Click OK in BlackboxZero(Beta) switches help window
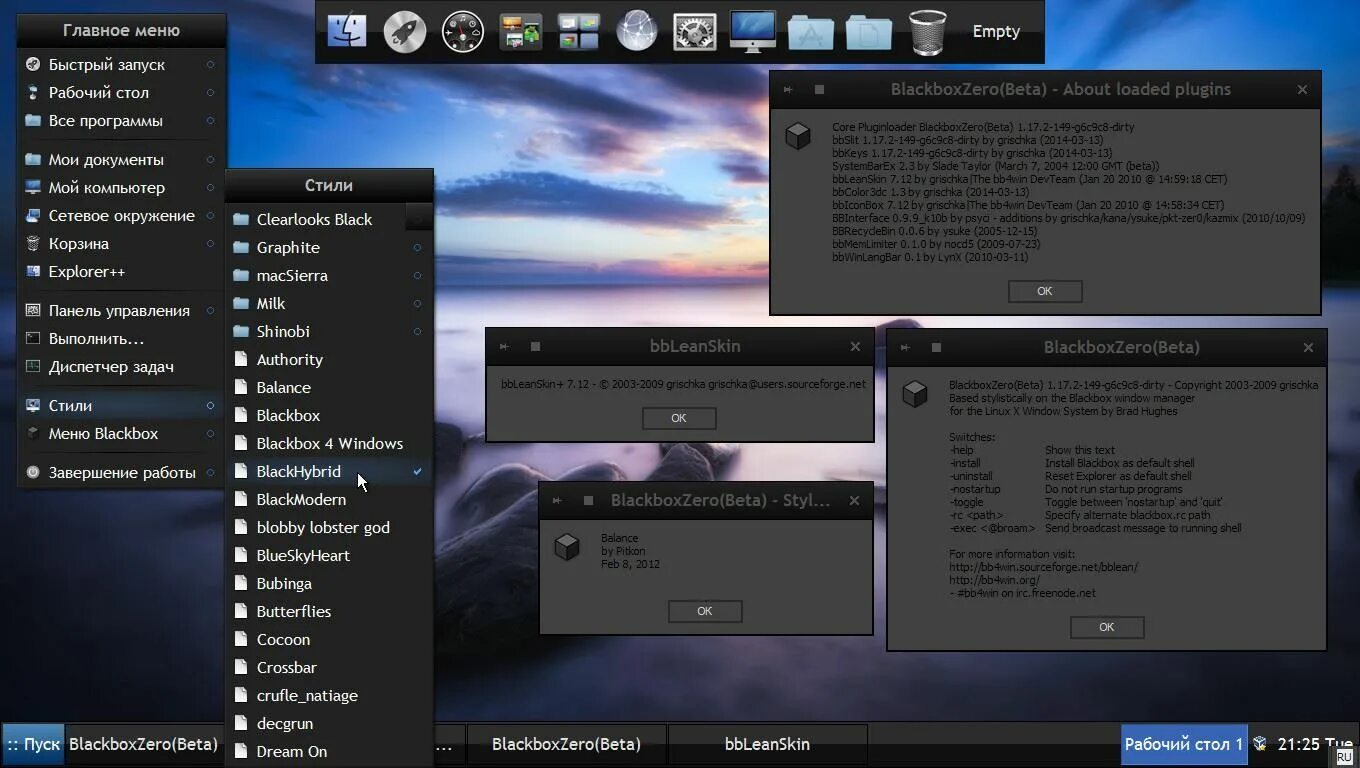Screen dimensions: 1360x768 point(1107,627)
